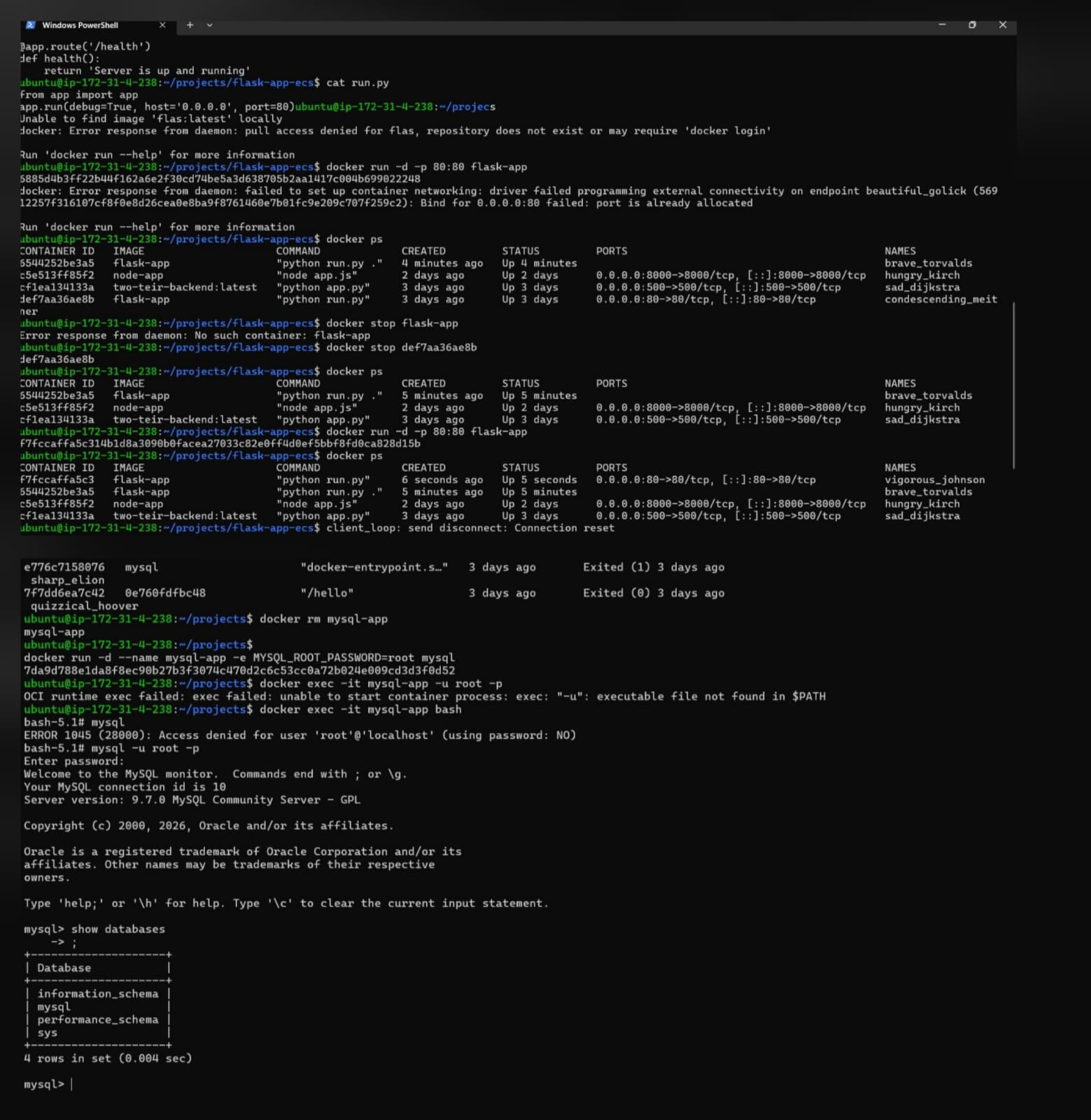The height and width of the screenshot is (1120, 1091).
Task: Click 'Unable to find image' message
Action: pos(150,119)
